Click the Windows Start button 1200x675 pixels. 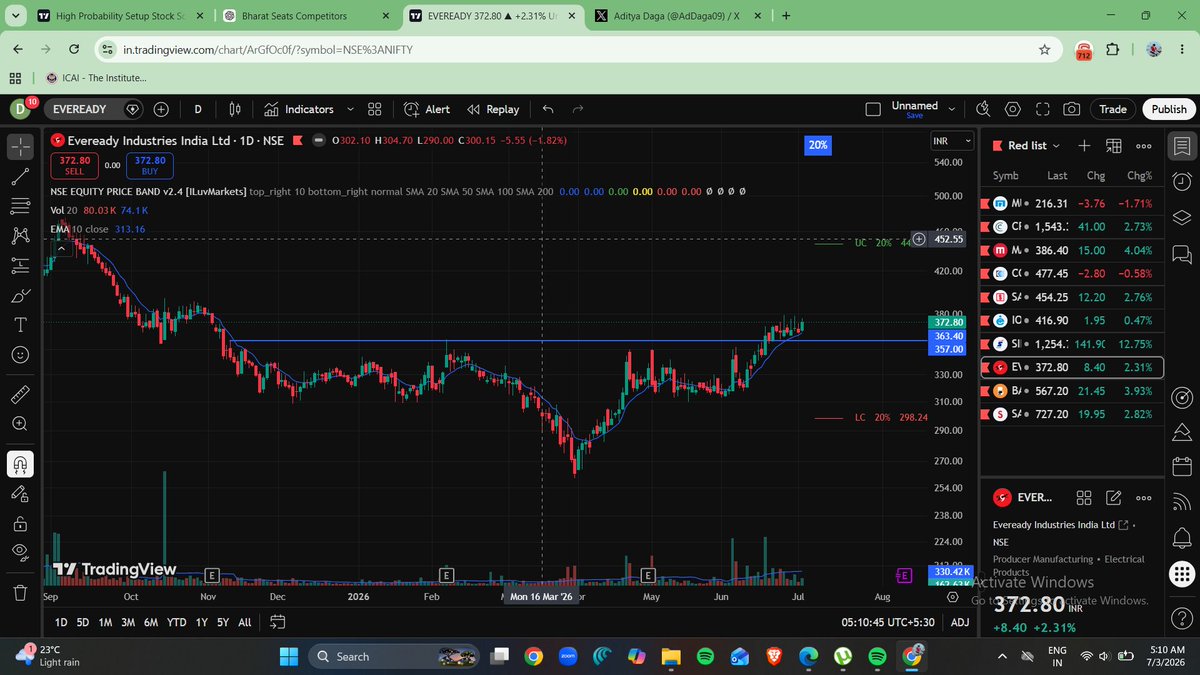point(289,656)
